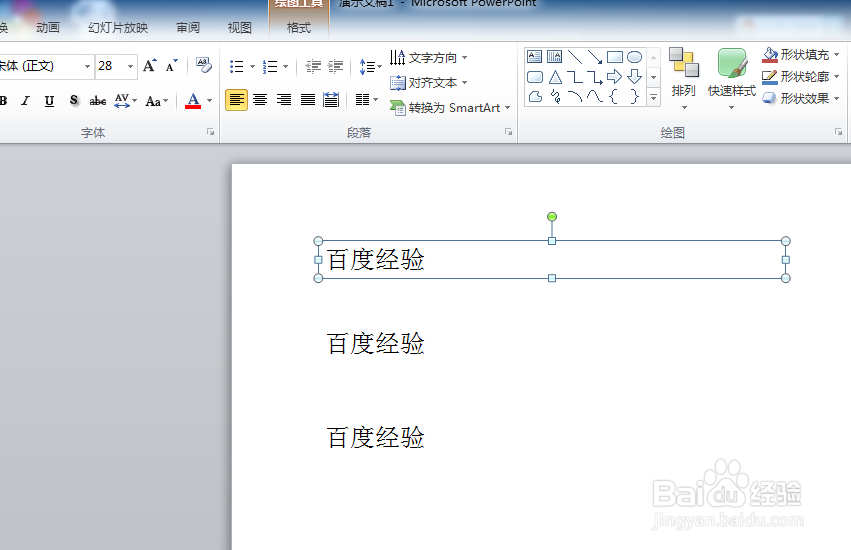The width and height of the screenshot is (851, 550).
Task: Apply distributed alignment
Action: pos(331,100)
